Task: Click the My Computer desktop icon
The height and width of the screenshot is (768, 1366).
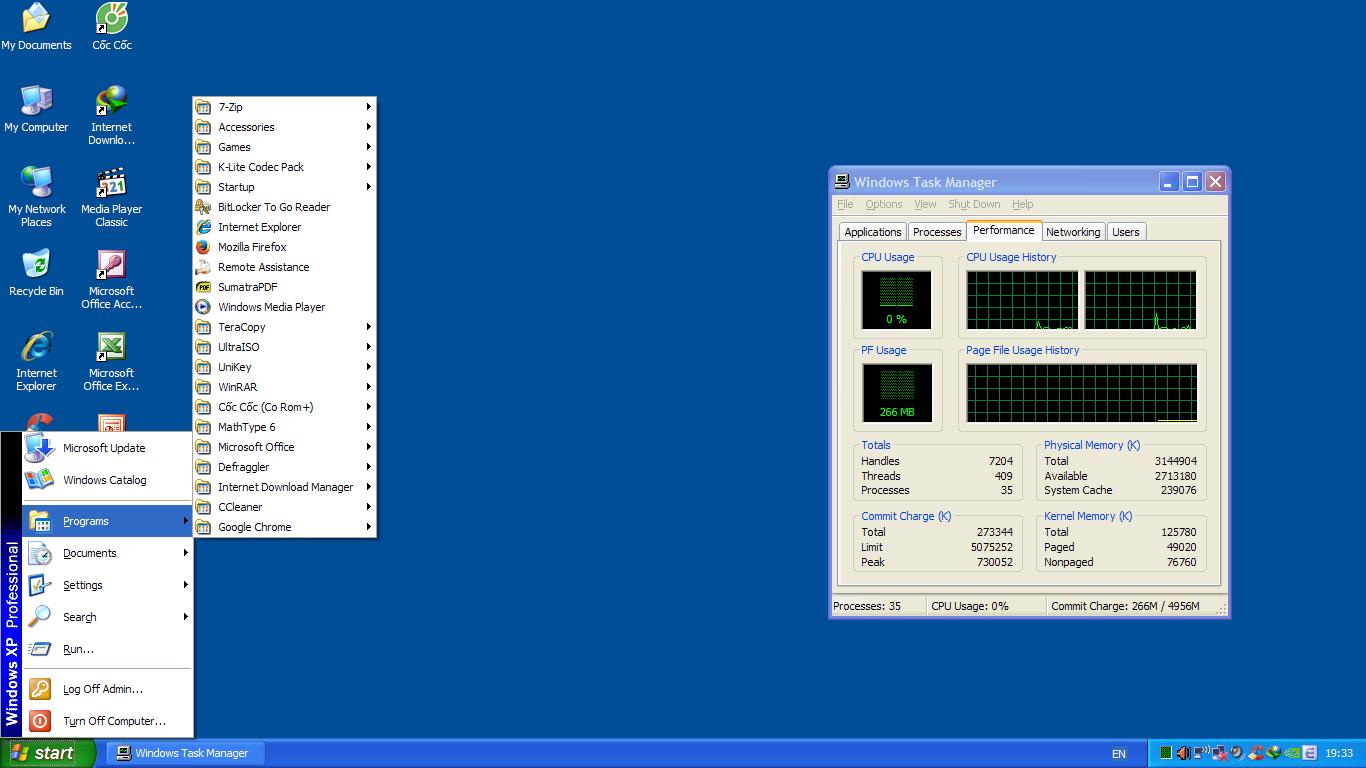Action: [x=36, y=109]
